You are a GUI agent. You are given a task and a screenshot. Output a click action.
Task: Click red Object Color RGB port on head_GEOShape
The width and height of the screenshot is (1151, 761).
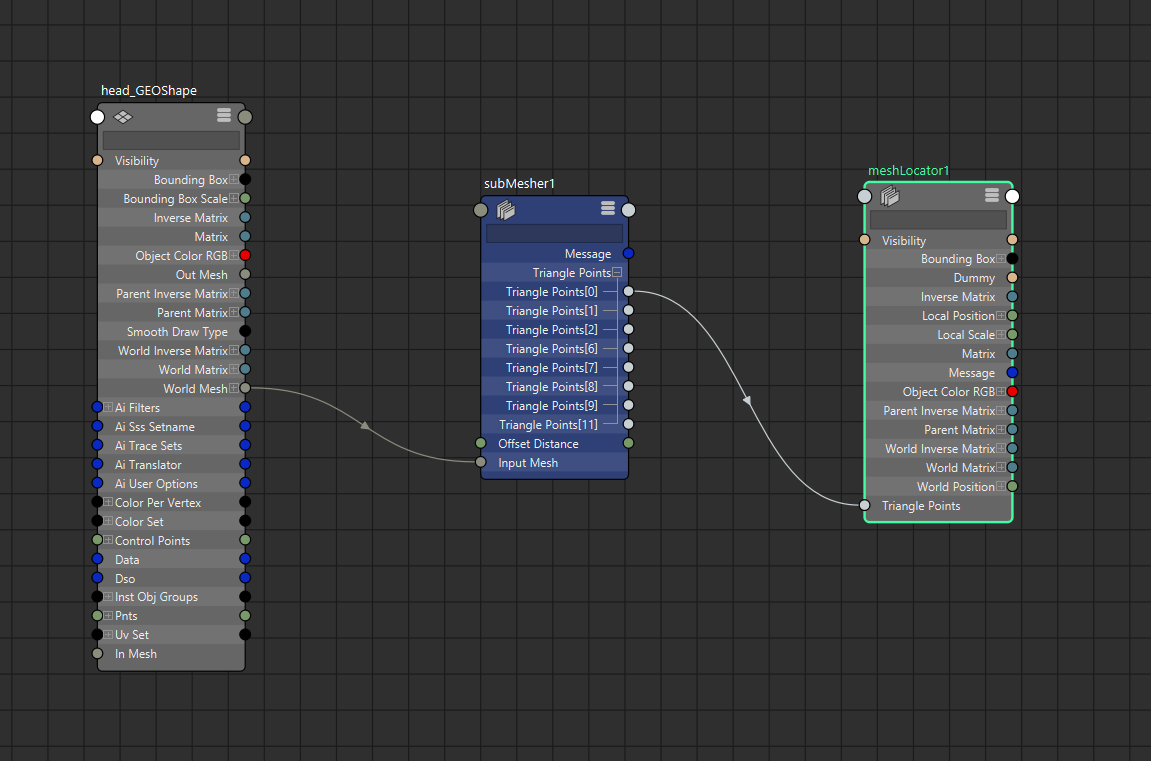click(x=245, y=255)
